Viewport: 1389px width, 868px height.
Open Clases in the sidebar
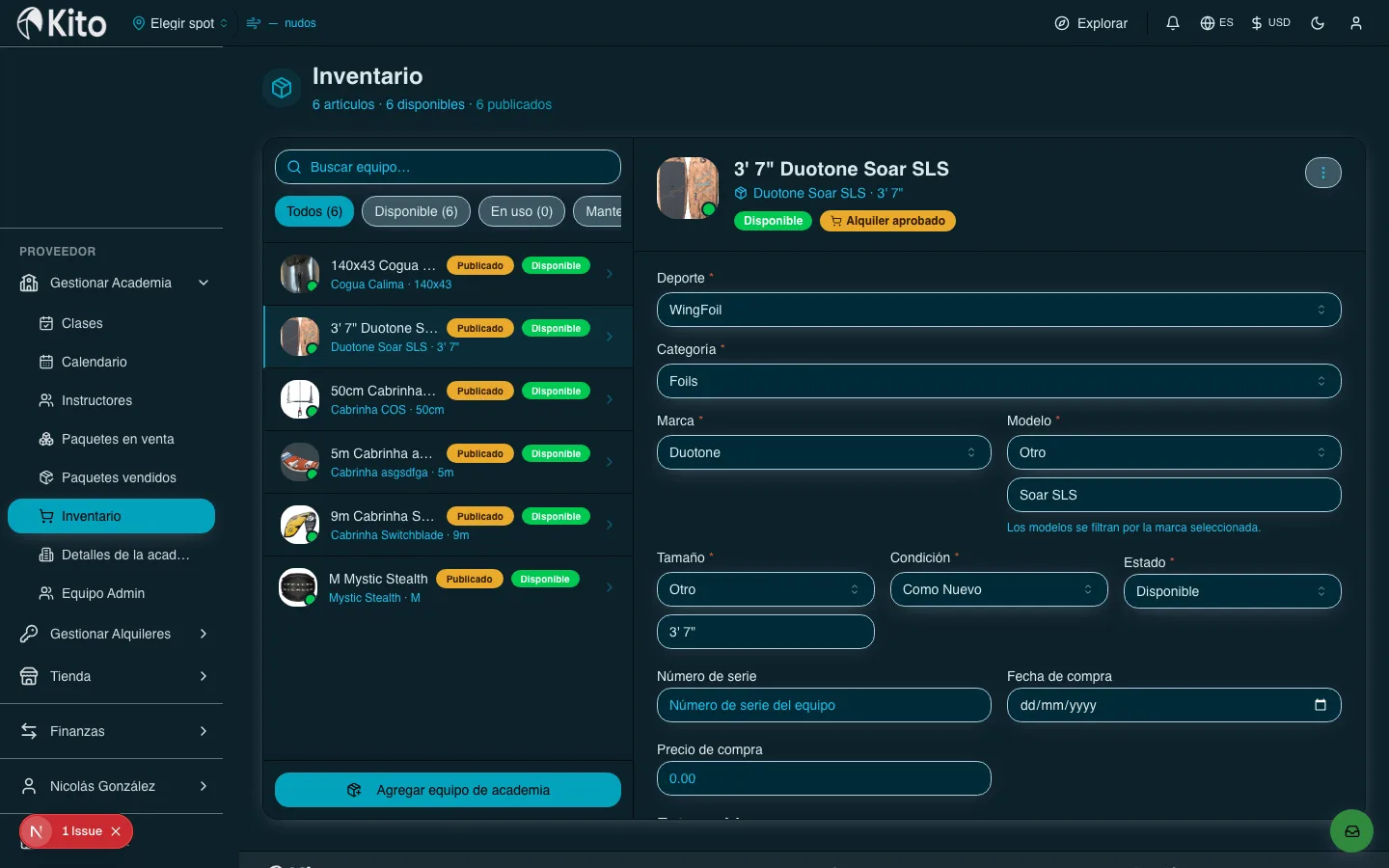pyautogui.click(x=82, y=323)
